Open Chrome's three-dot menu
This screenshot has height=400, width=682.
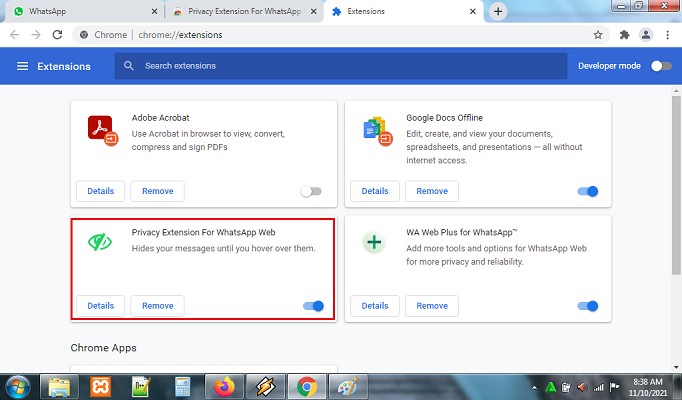click(668, 35)
